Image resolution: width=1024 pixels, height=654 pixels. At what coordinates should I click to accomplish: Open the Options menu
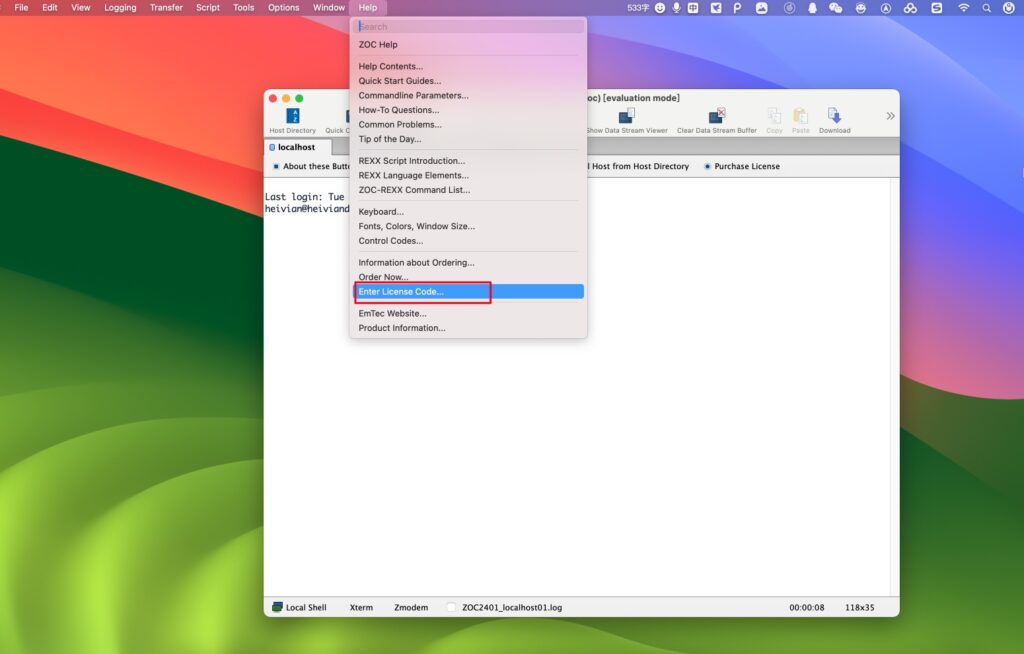283,7
